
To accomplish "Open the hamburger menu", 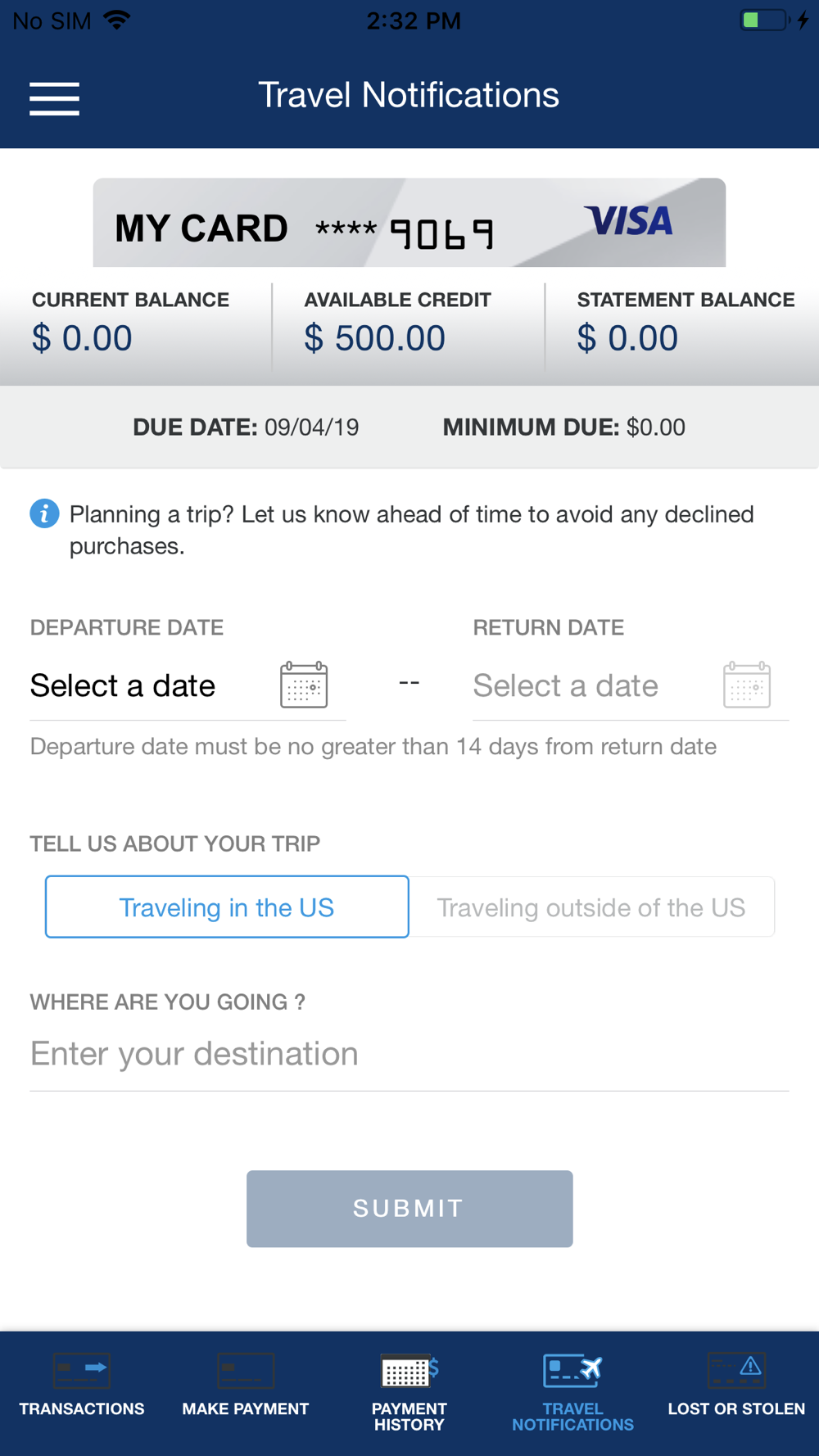I will 54,98.
